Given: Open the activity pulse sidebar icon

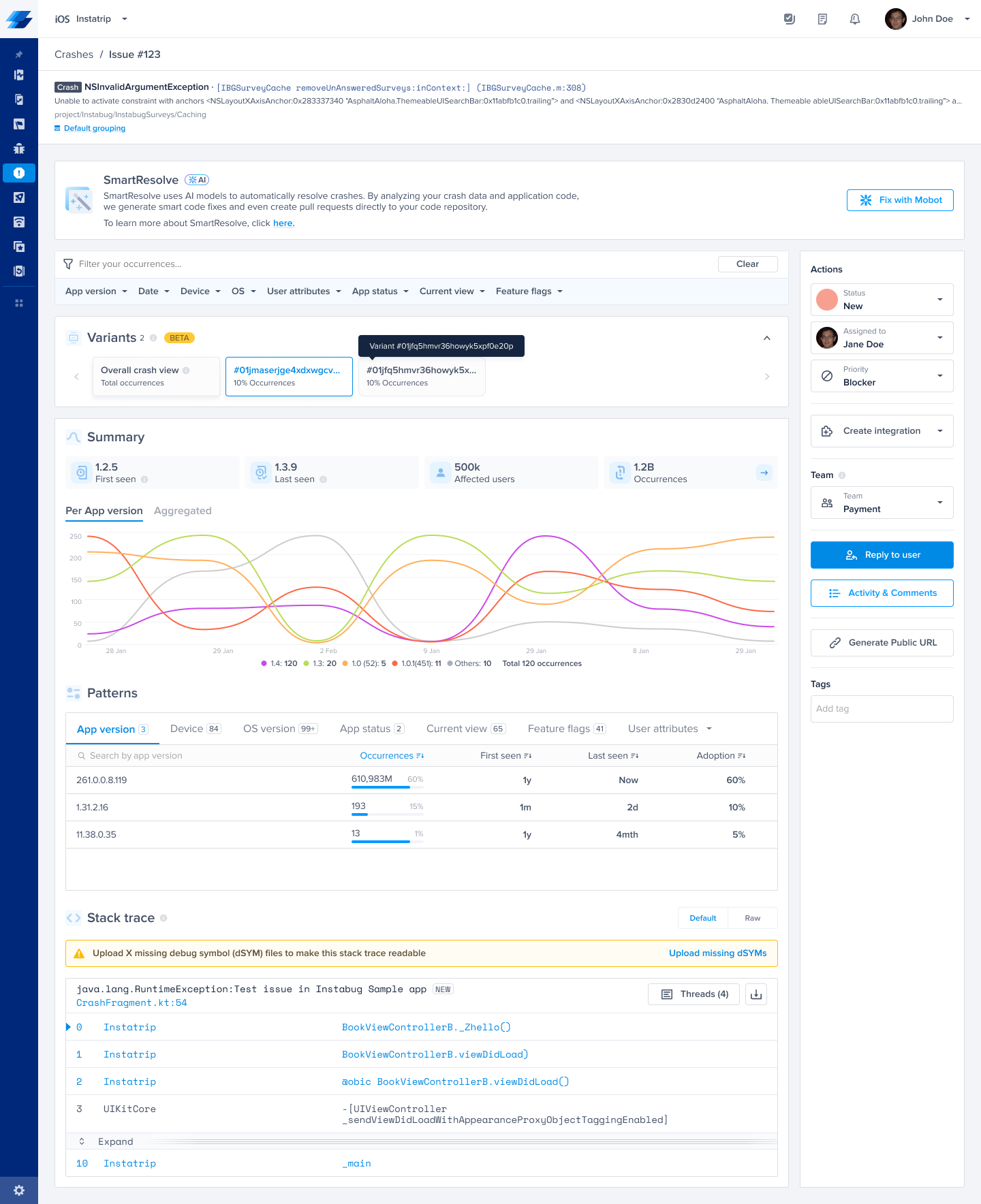Looking at the screenshot, I should tap(19, 75).
